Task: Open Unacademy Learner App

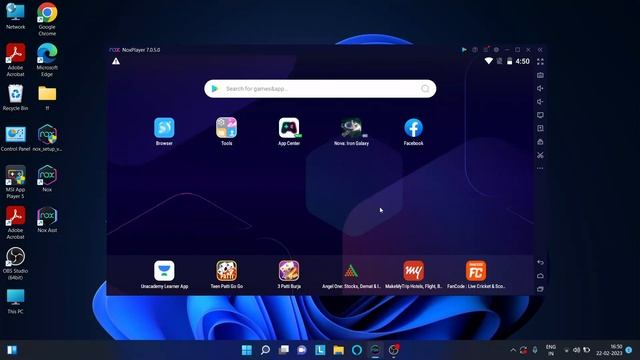Action: pyautogui.click(x=164, y=271)
